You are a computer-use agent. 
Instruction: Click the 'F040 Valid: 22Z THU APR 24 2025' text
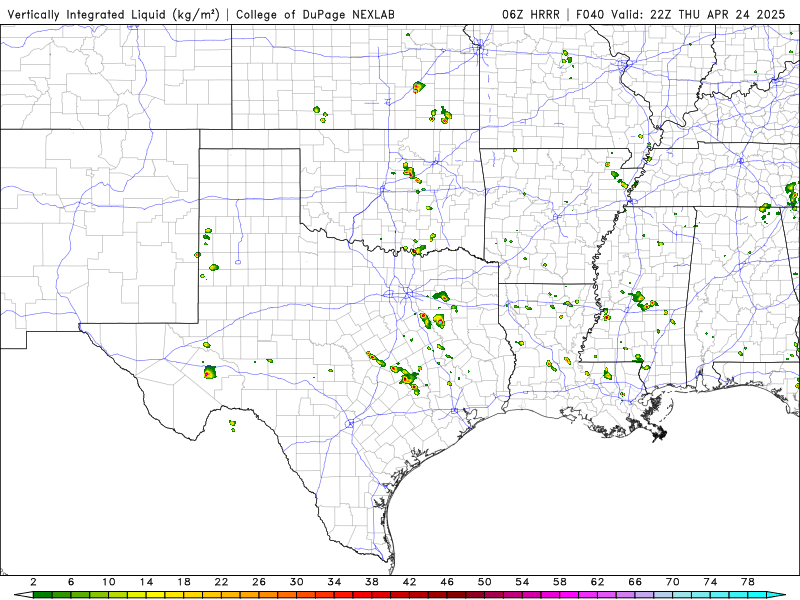681,14
